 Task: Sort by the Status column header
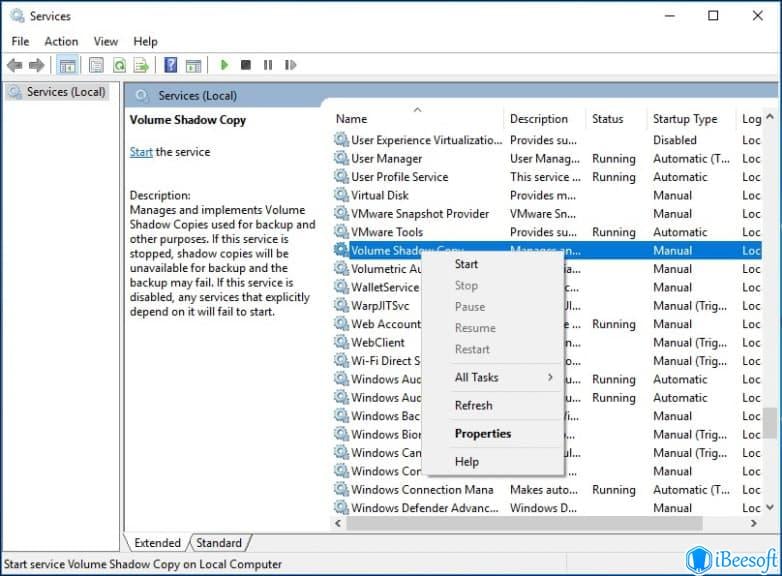pos(615,119)
